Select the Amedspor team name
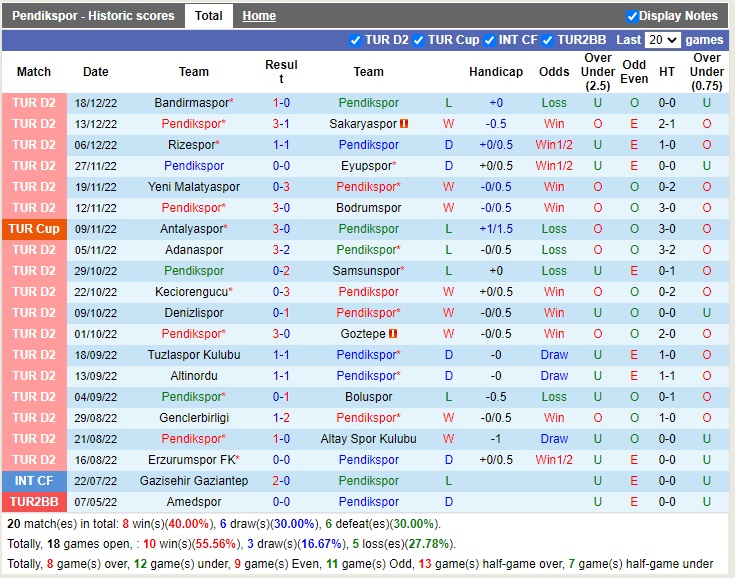Image resolution: width=736 pixels, height=578 pixels. (x=193, y=502)
